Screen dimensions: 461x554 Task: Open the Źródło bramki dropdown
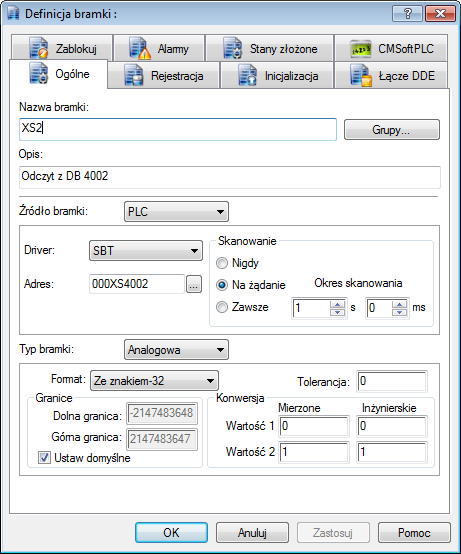click(176, 212)
